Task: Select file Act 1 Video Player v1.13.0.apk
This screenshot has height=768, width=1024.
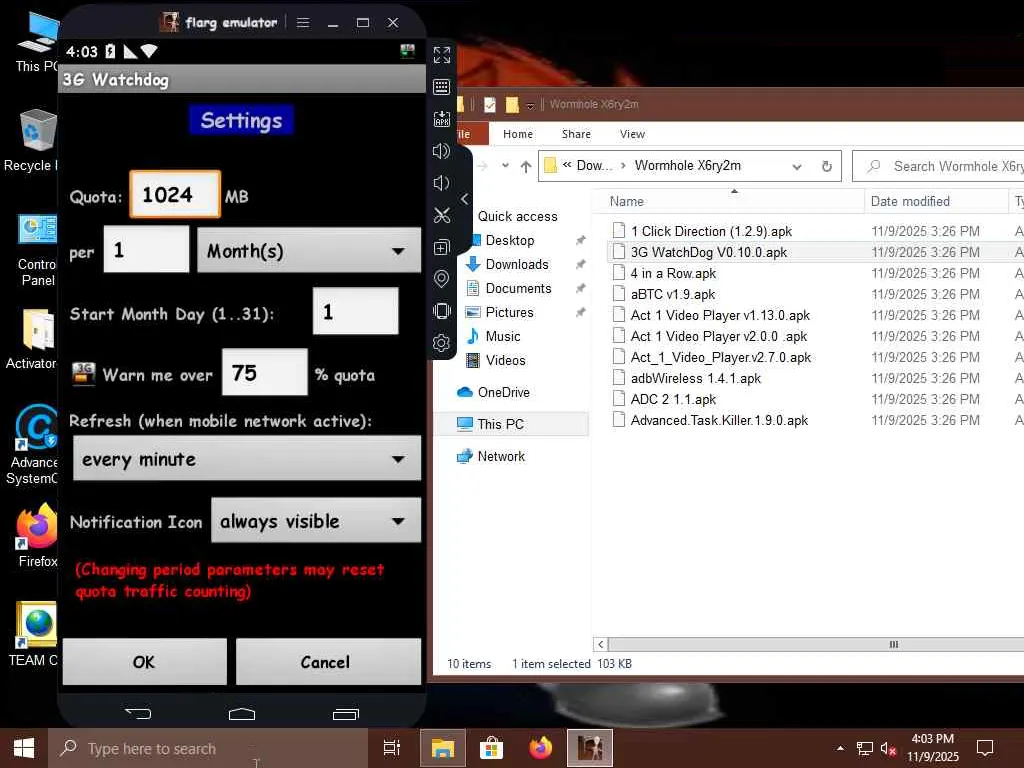Action: [720, 315]
